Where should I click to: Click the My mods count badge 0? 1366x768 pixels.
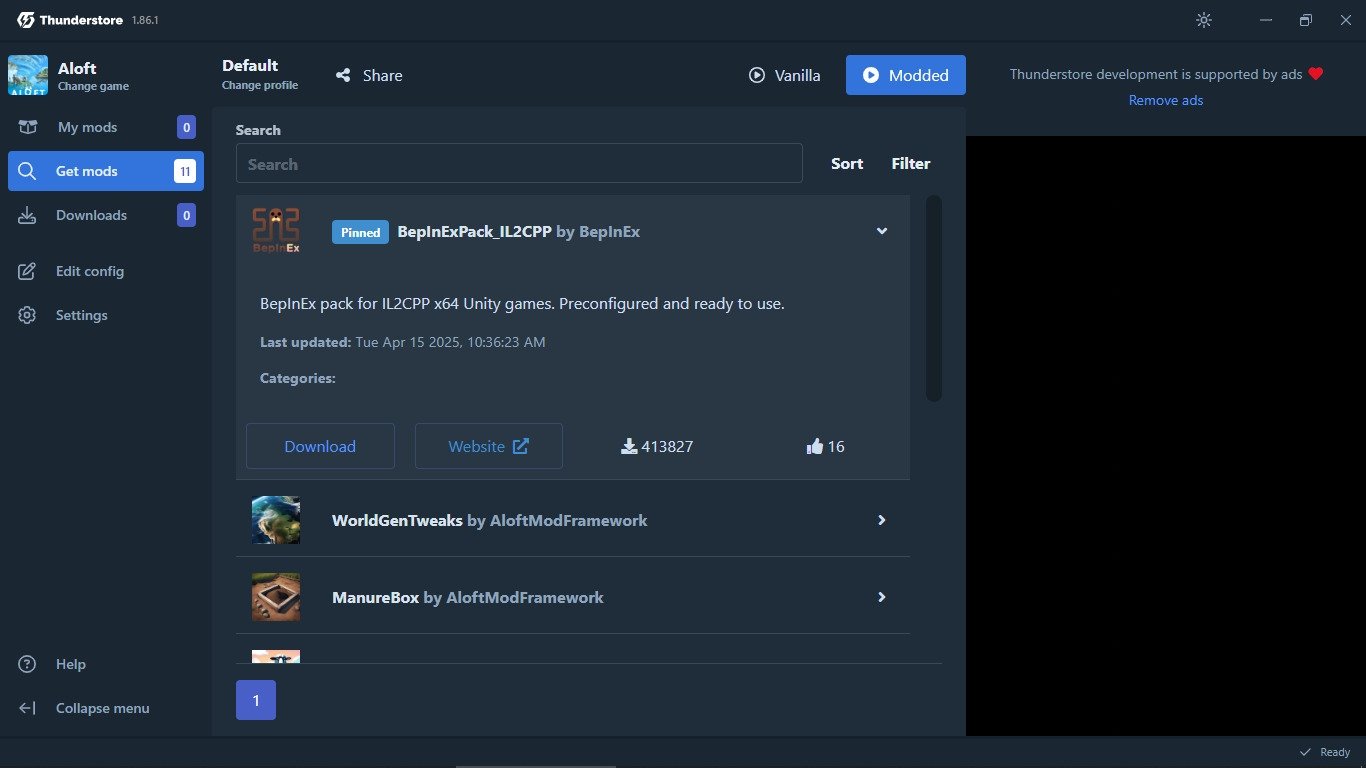(x=186, y=127)
